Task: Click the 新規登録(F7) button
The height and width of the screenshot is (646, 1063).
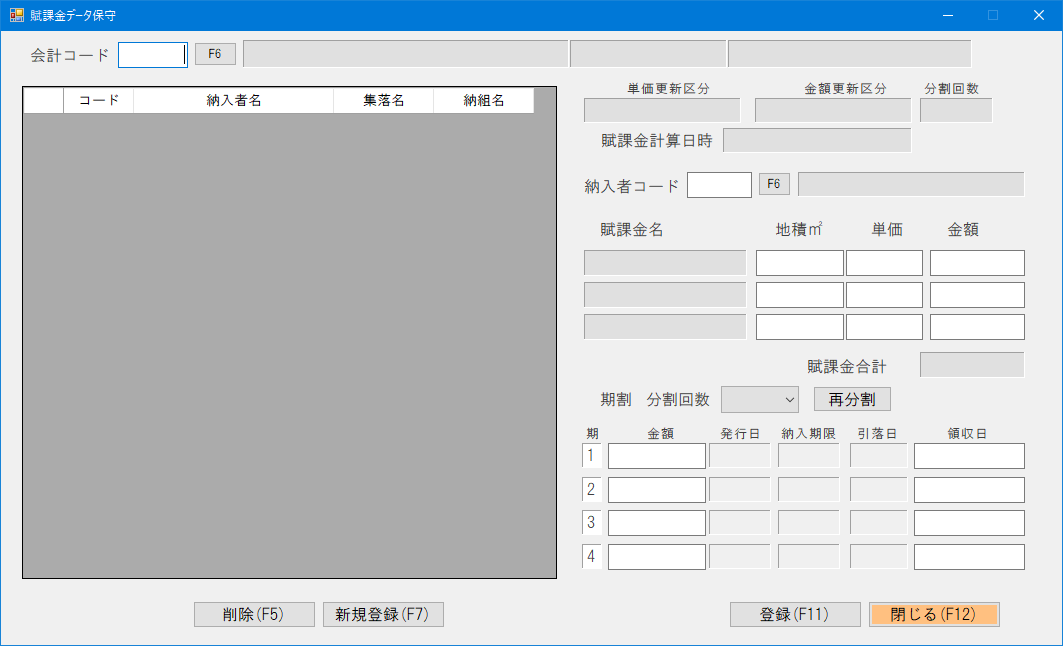Action: coord(381,614)
